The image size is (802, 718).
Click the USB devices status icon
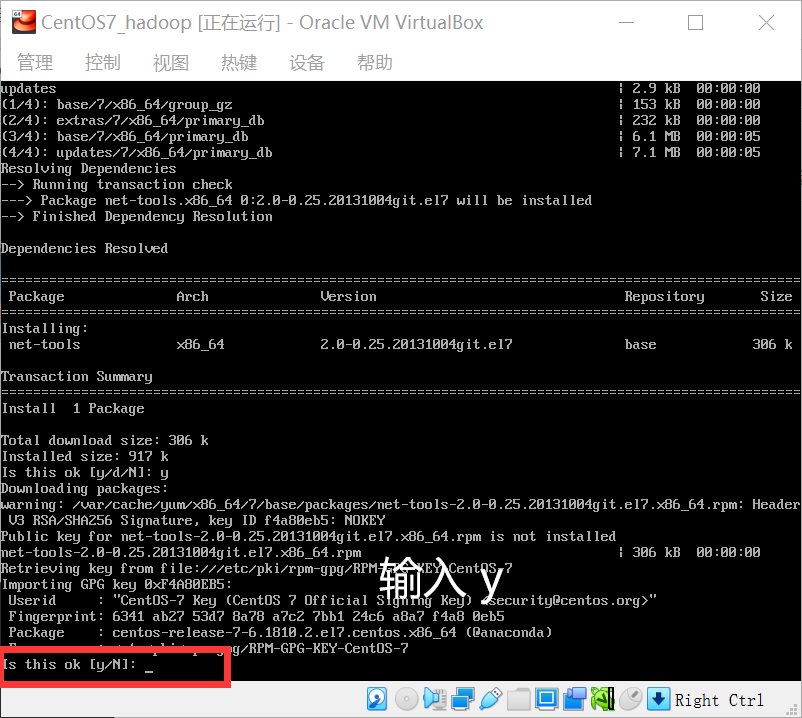coord(491,699)
